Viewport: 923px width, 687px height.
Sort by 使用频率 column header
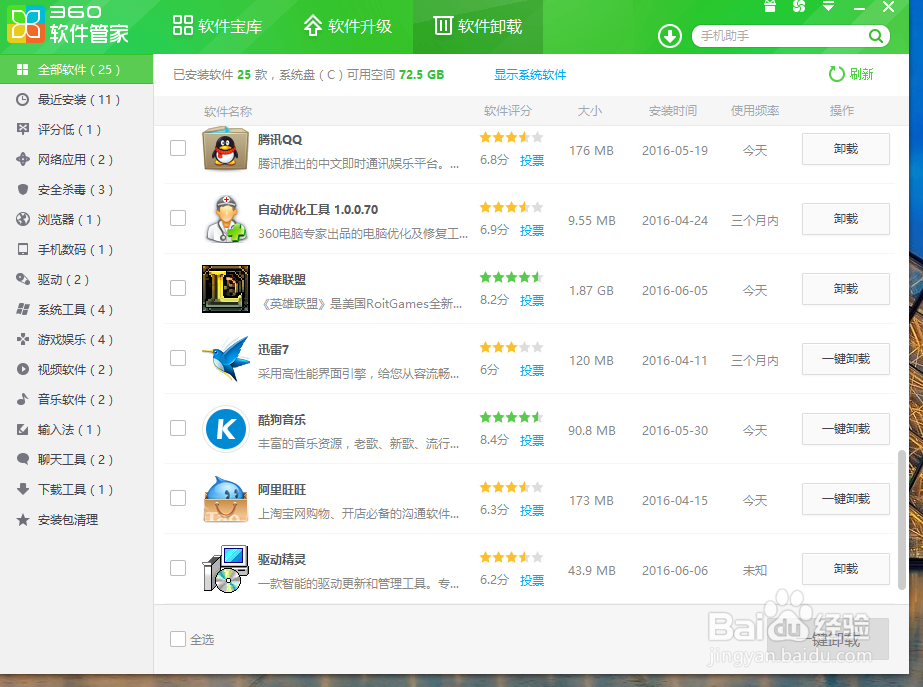755,111
